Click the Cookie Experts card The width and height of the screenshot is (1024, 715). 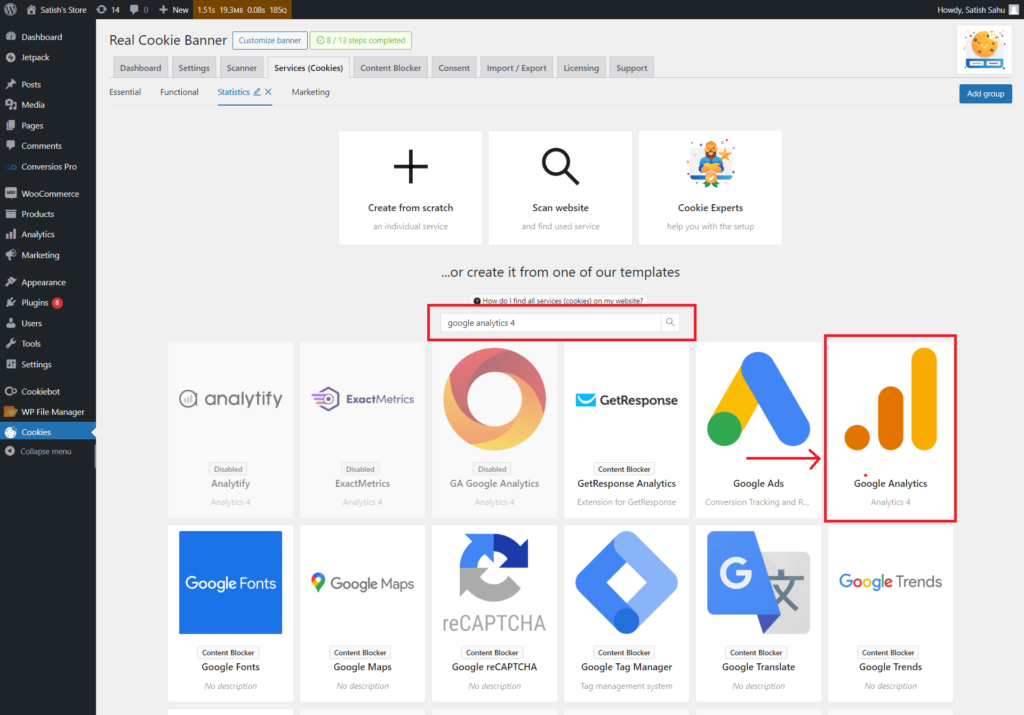pyautogui.click(x=711, y=188)
